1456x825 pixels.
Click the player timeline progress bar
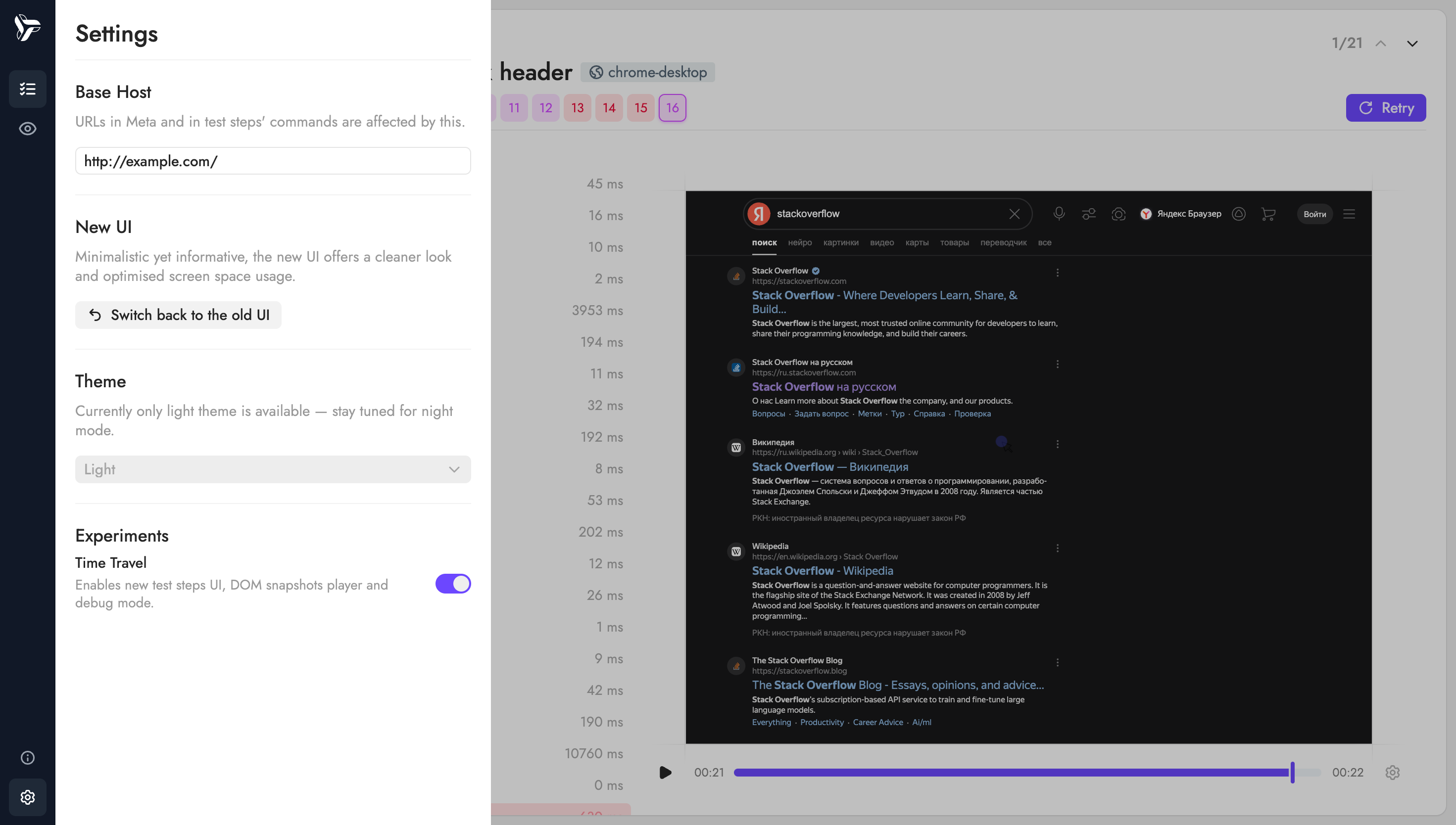1027,772
